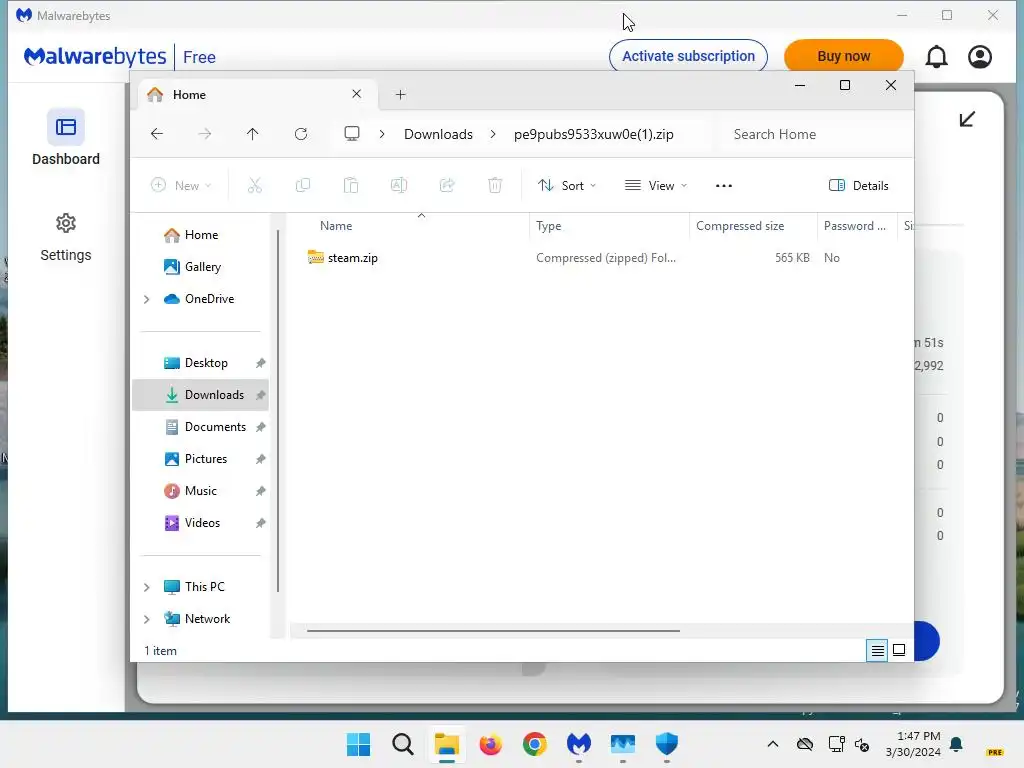Viewport: 1024px width, 768px height.
Task: Click the Buy now button
Action: 844,56
